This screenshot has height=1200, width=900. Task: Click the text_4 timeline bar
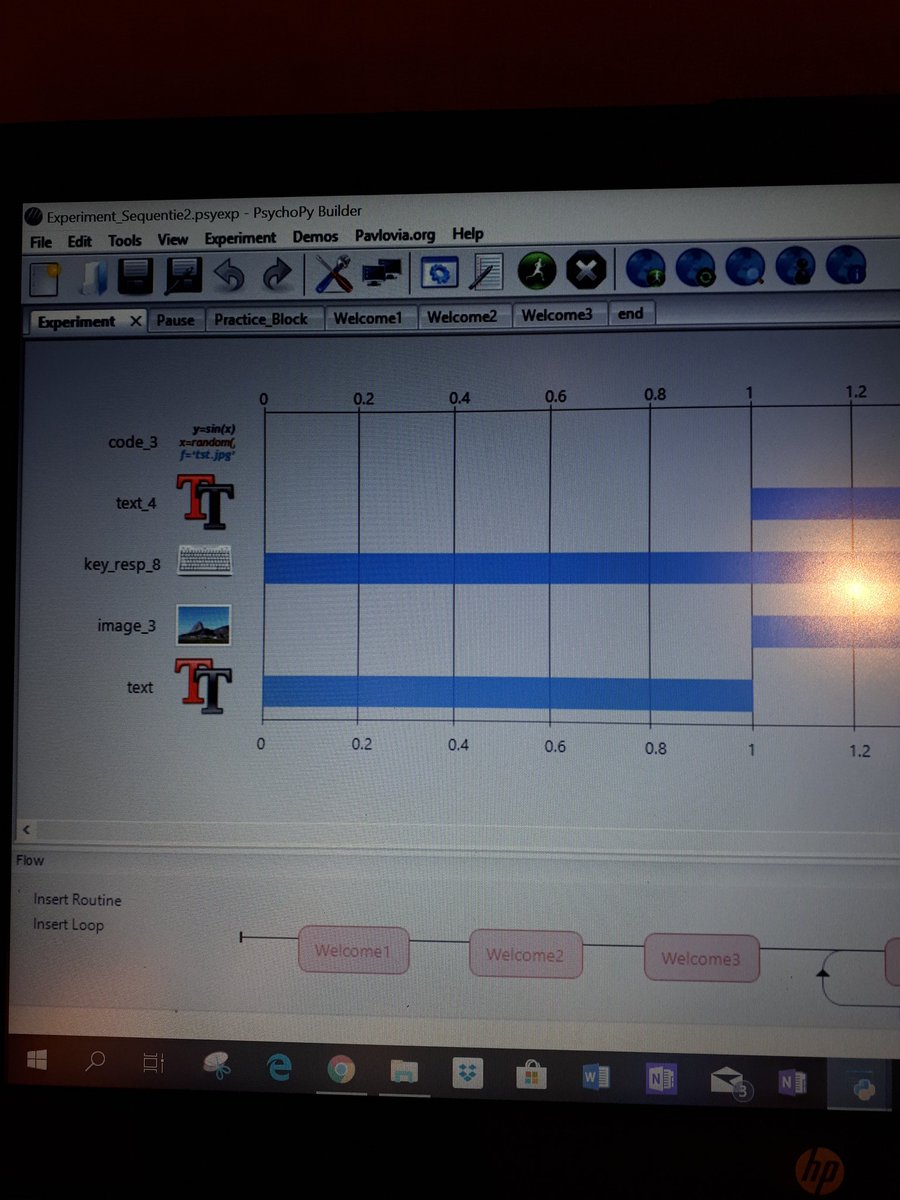(x=825, y=503)
